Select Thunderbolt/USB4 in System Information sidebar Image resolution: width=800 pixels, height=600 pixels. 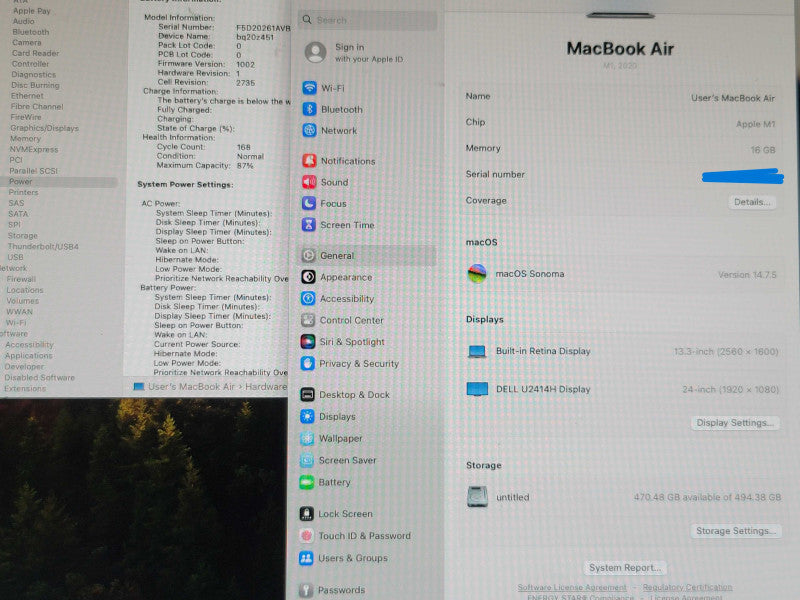(43, 246)
